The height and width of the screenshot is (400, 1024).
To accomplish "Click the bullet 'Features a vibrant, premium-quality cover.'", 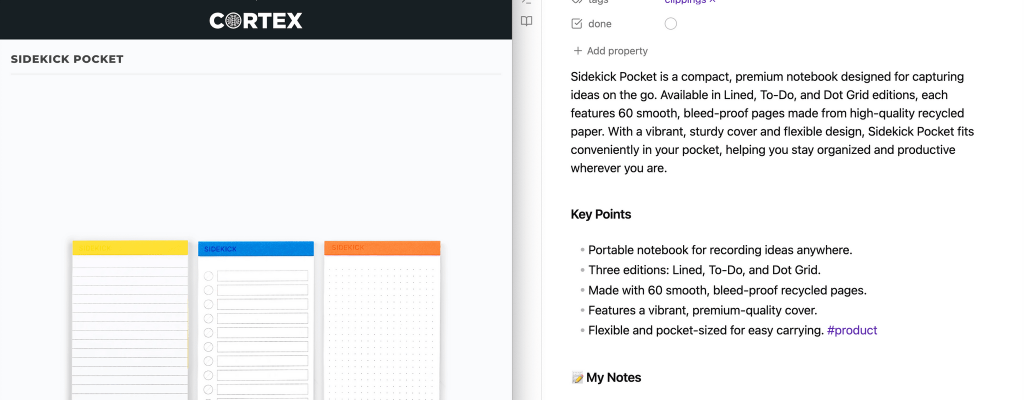I will [x=702, y=310].
